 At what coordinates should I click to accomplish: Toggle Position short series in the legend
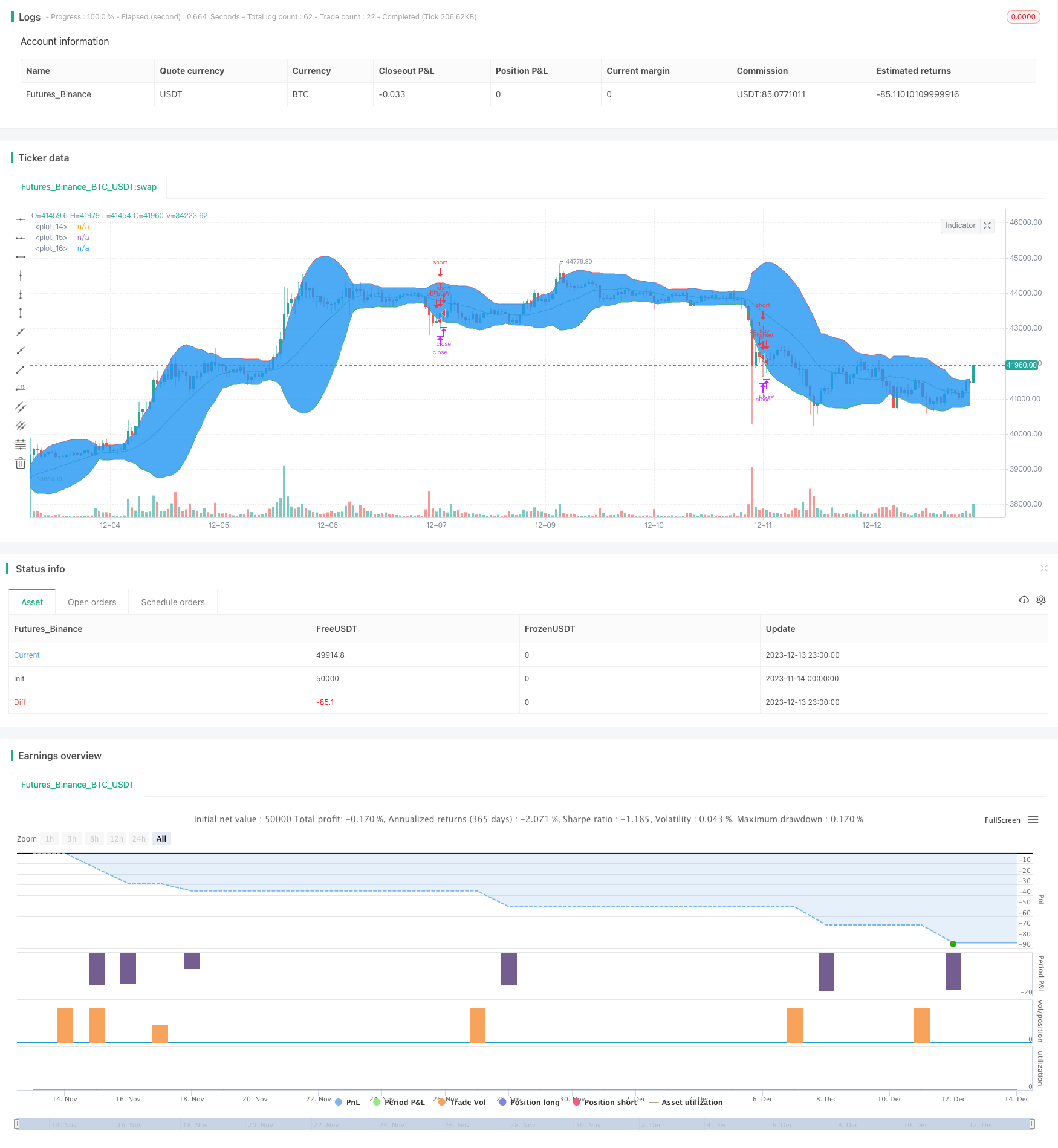605,1102
